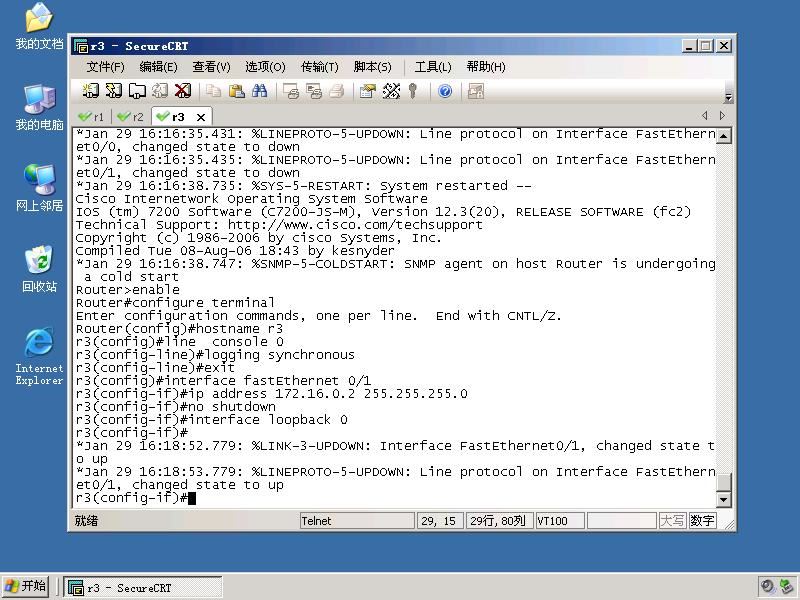Click the blue Help question icon
This screenshot has height=600, width=800.
(445, 91)
